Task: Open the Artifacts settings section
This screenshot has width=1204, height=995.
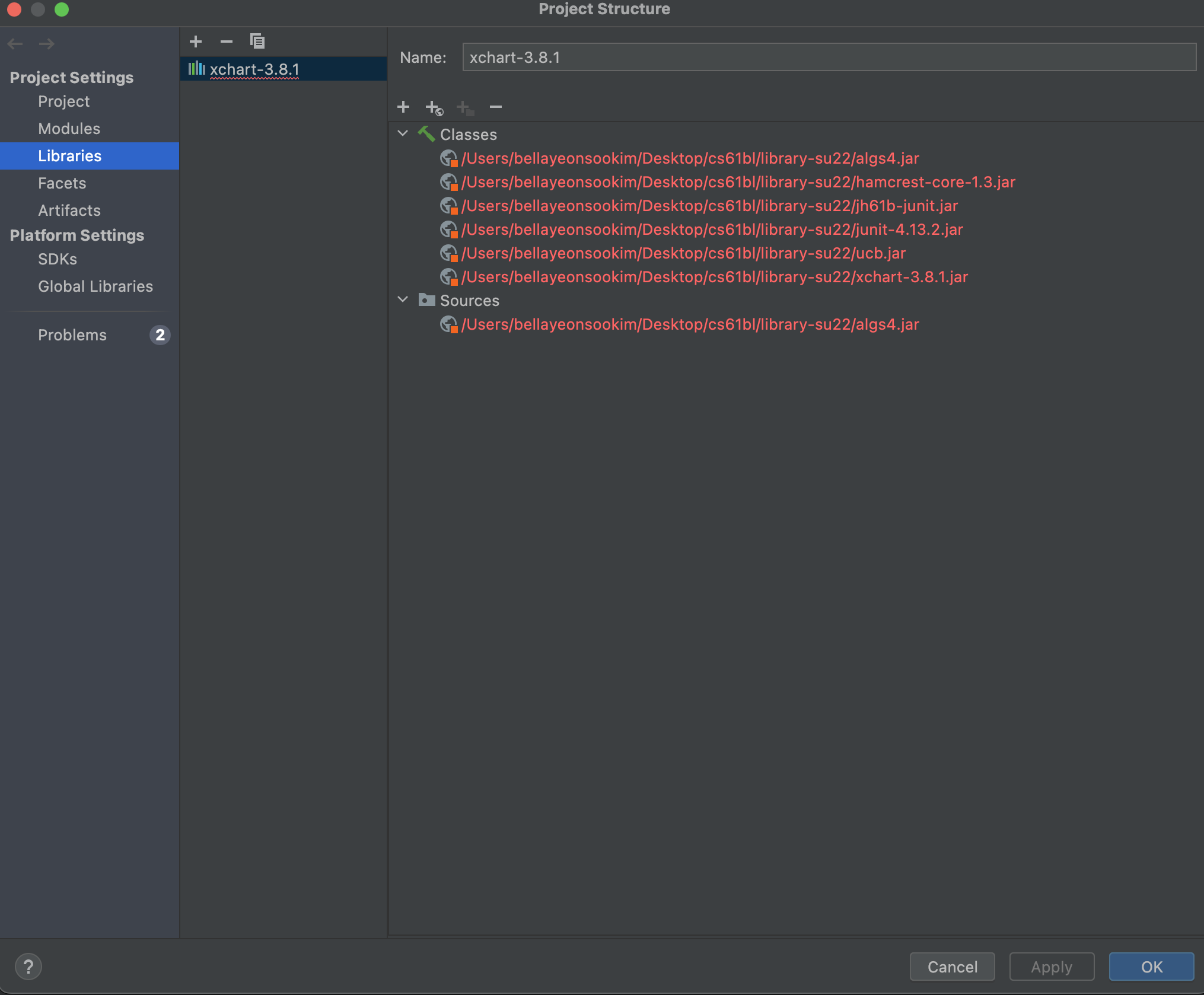Action: [x=69, y=211]
